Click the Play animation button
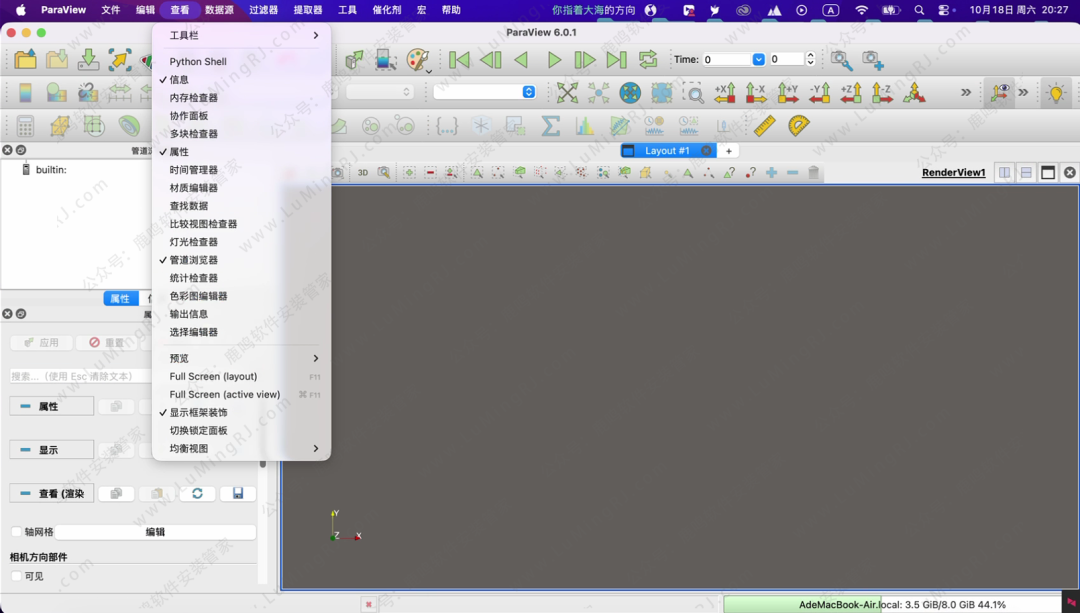The height and width of the screenshot is (613, 1080). click(x=554, y=60)
